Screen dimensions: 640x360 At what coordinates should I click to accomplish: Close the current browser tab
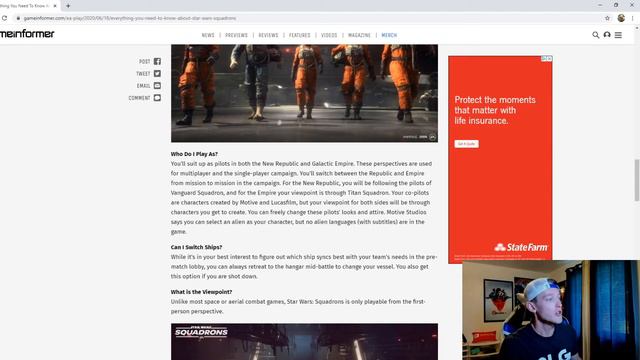click(55, 6)
